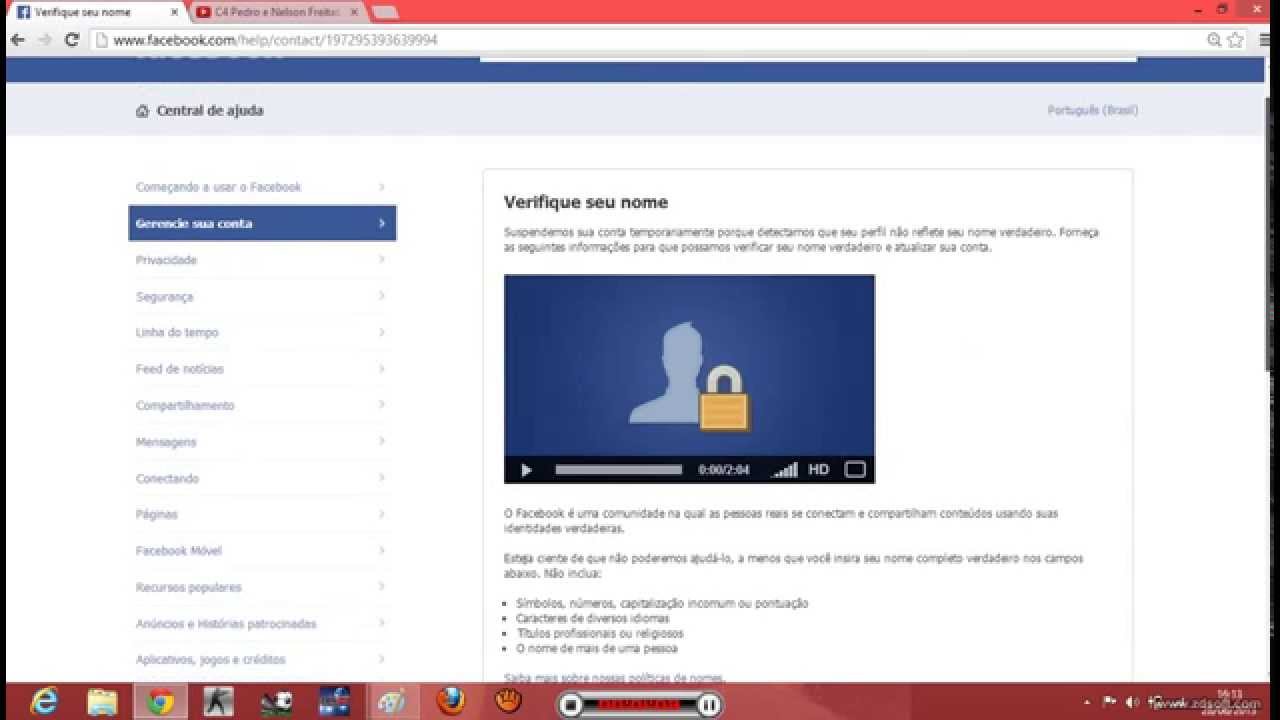Expand the Recursos populares chevron

click(382, 586)
